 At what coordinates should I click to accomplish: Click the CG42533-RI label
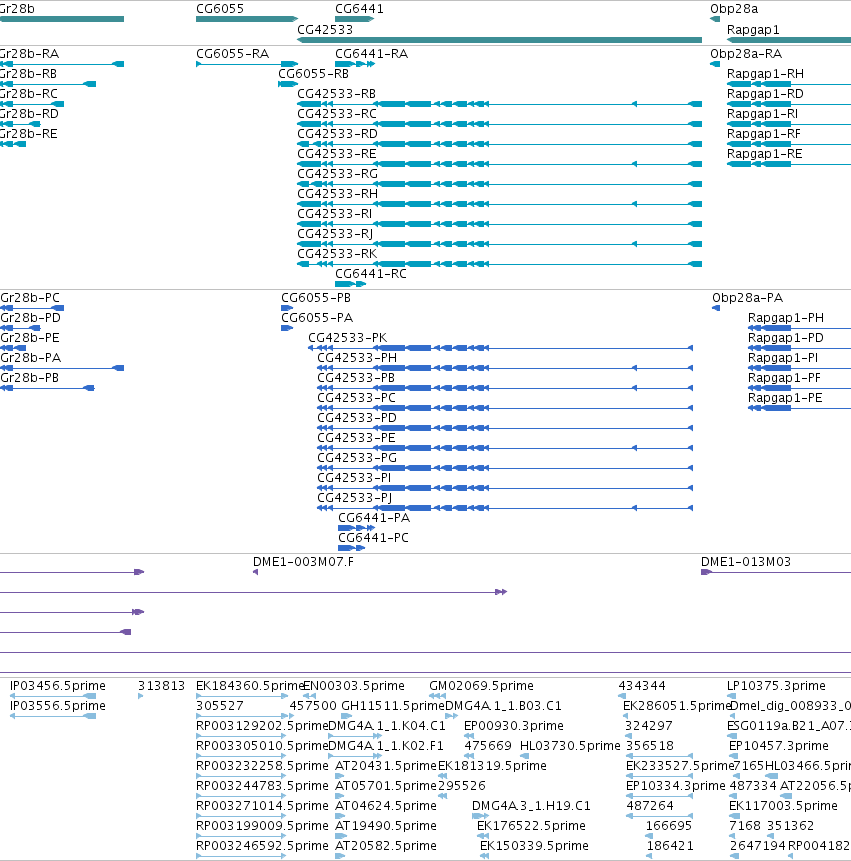pyautogui.click(x=334, y=214)
